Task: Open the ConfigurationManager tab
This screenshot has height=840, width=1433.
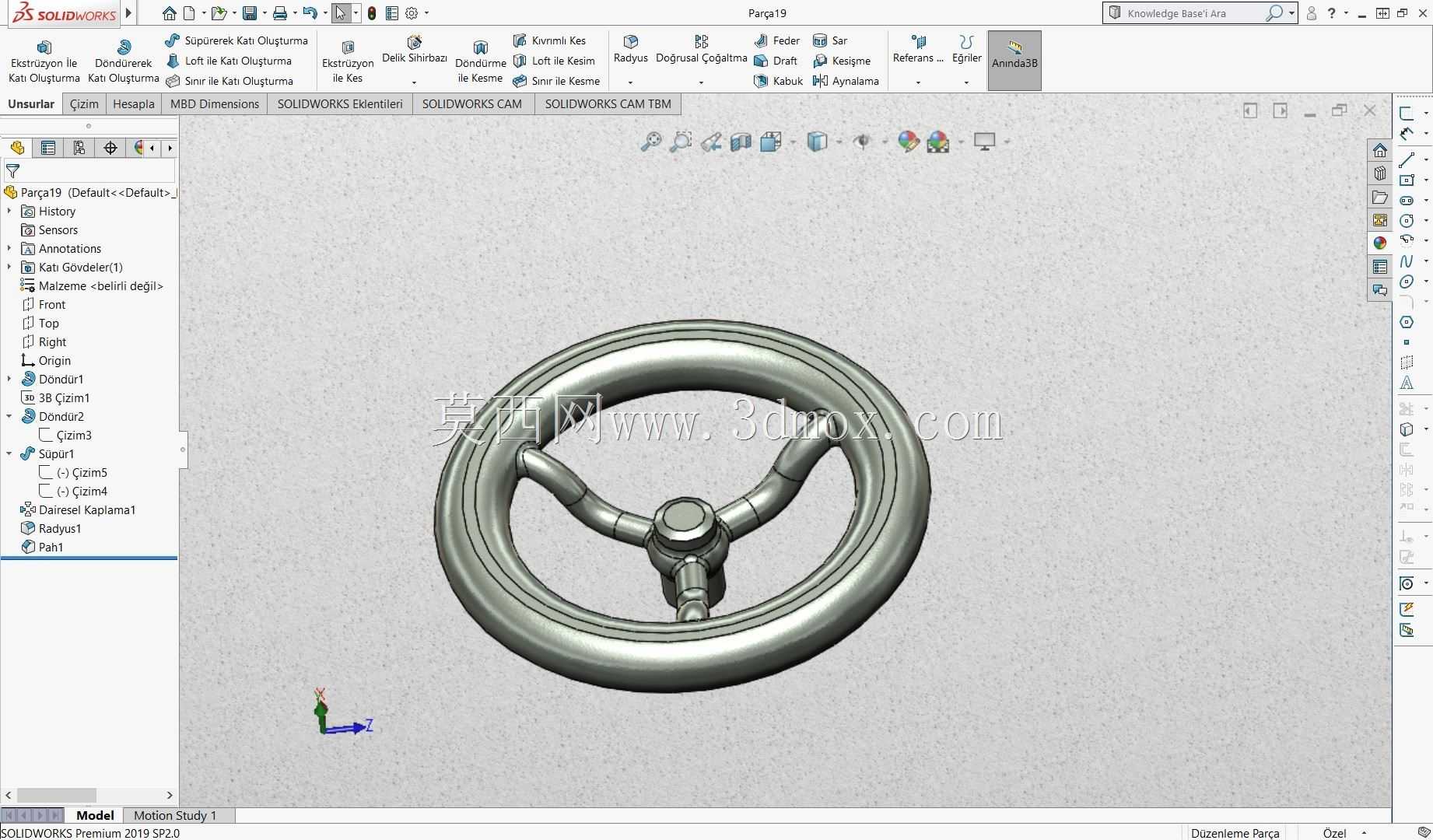Action: coord(79,148)
